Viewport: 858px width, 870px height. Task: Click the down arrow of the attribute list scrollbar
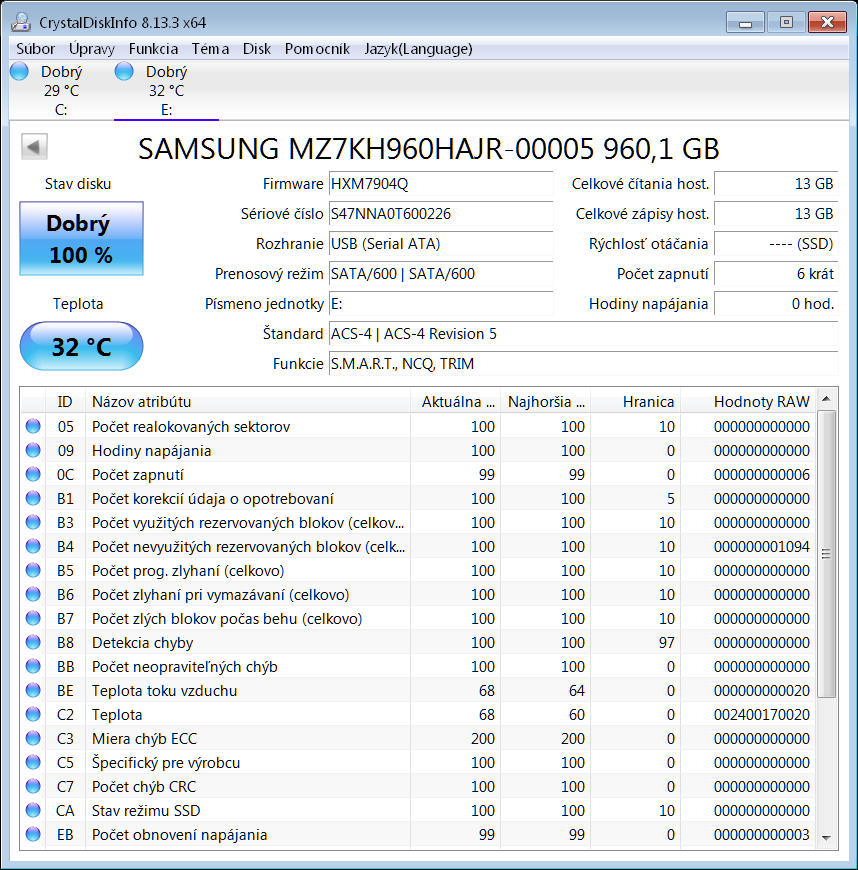click(827, 837)
